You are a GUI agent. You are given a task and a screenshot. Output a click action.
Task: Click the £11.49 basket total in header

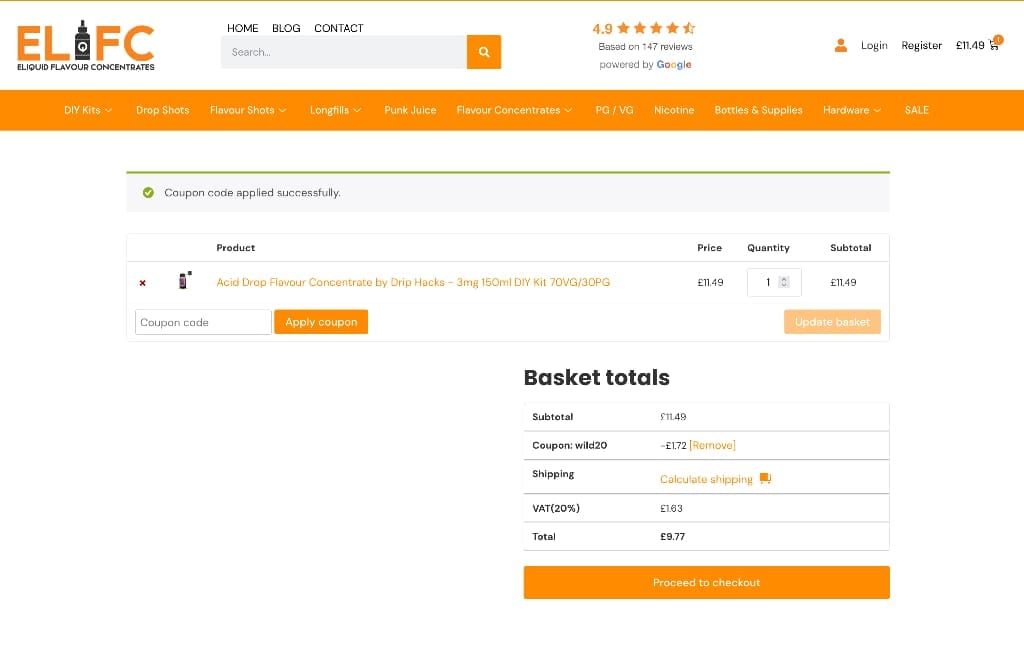[970, 45]
